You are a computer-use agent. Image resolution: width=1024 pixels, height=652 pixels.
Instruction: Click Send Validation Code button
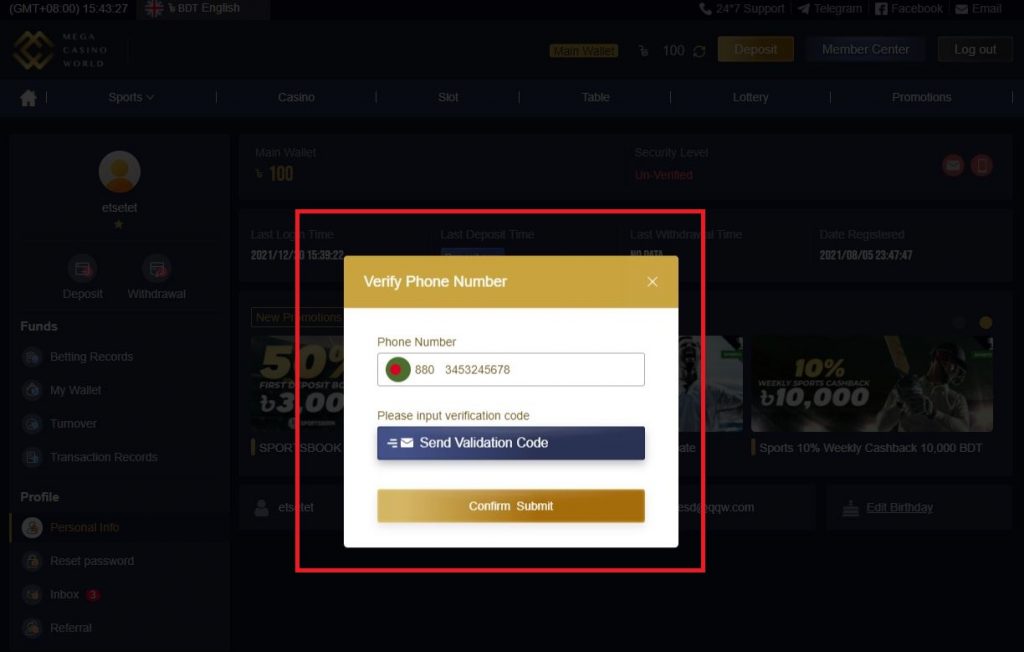coord(511,443)
